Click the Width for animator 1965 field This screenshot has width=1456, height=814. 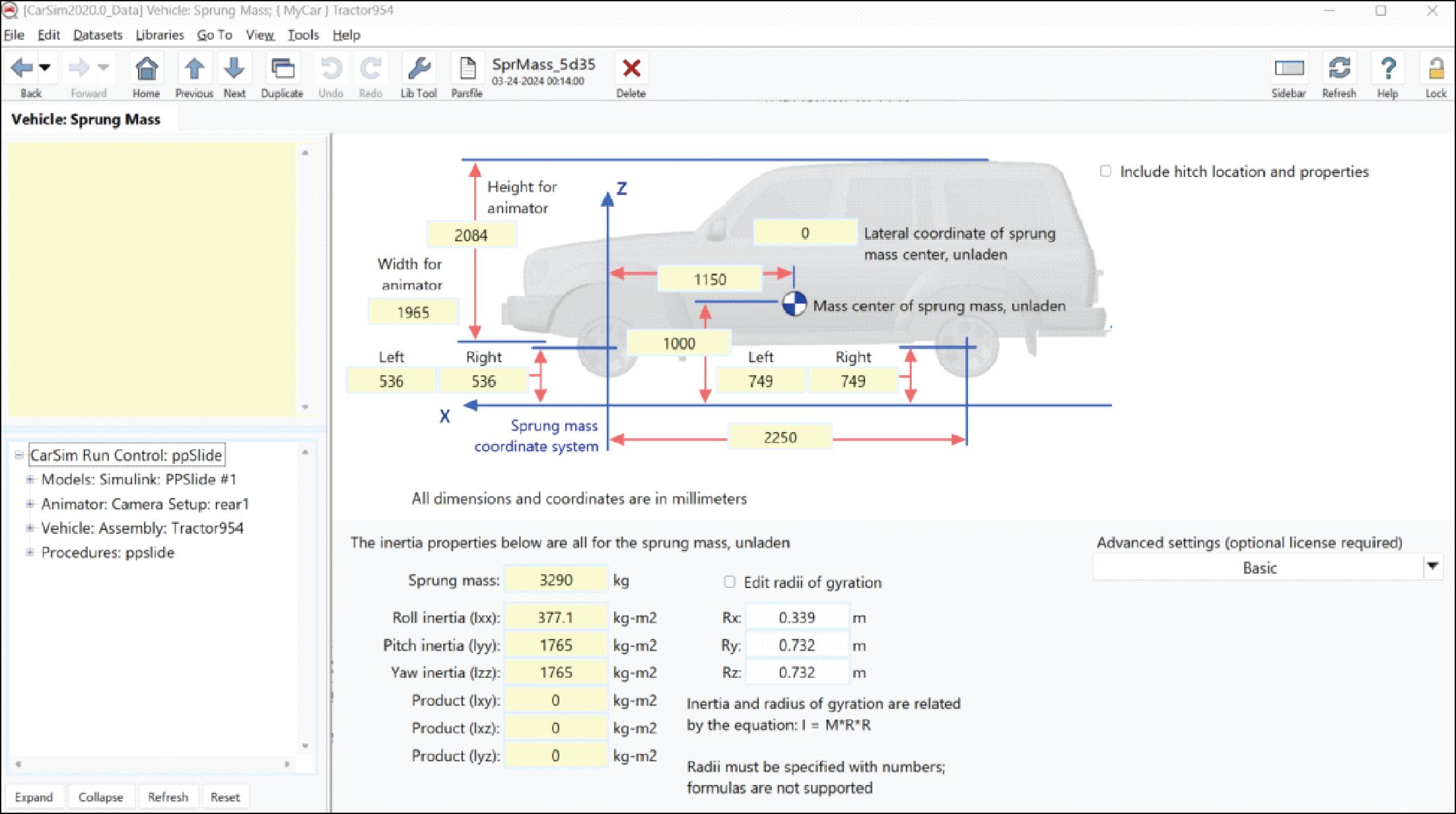coord(413,312)
